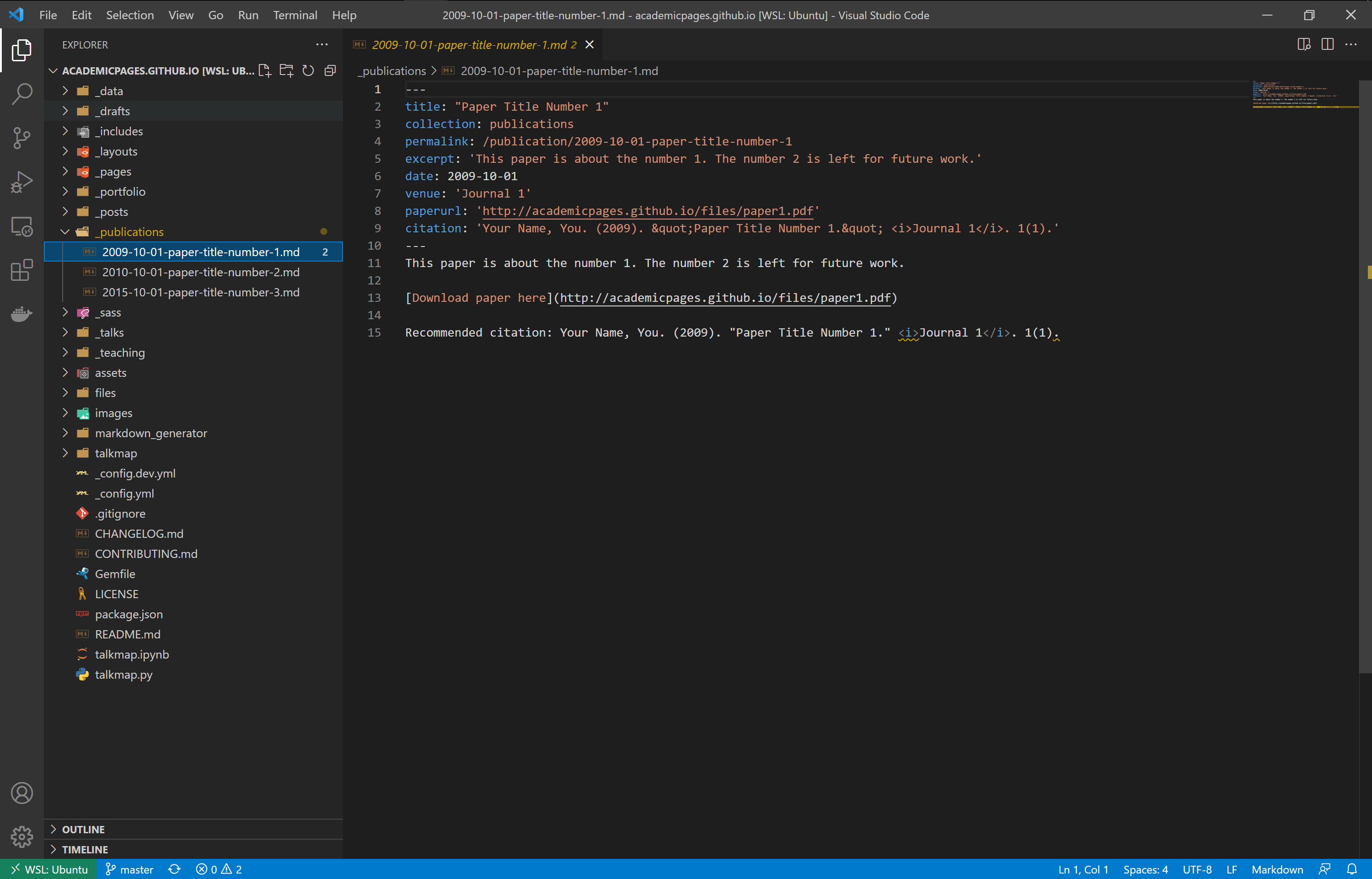Image resolution: width=1372 pixels, height=879 pixels.
Task: Change language mode from Markdown
Action: click(1277, 869)
